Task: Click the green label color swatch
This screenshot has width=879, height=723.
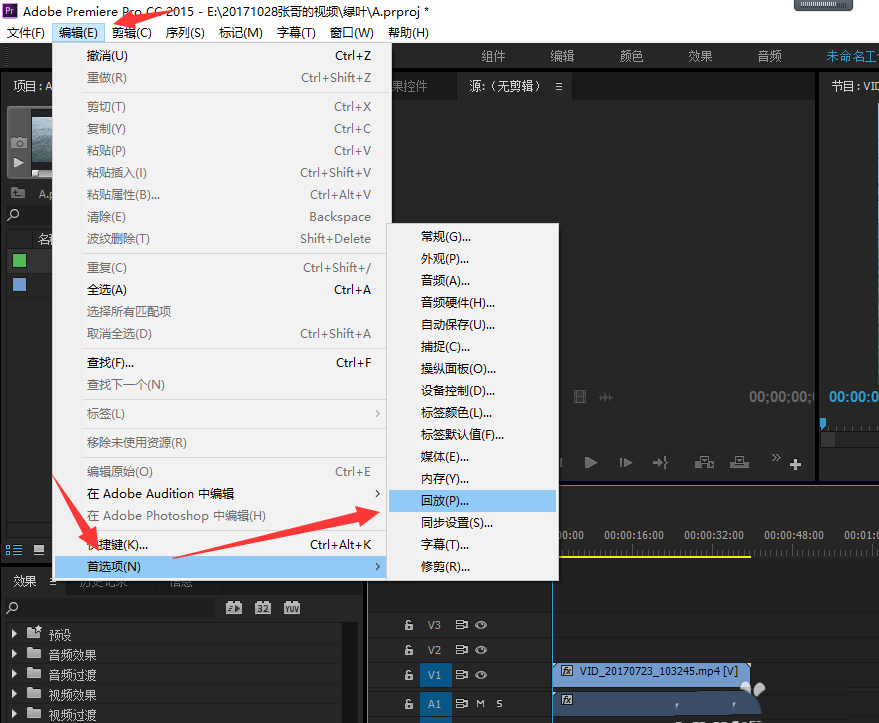Action: click(19, 259)
